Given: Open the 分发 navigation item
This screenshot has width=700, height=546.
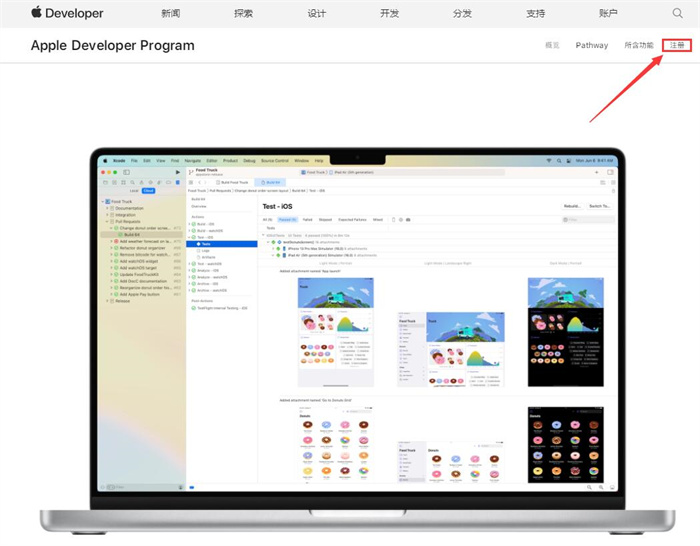Looking at the screenshot, I should pyautogui.click(x=462, y=13).
